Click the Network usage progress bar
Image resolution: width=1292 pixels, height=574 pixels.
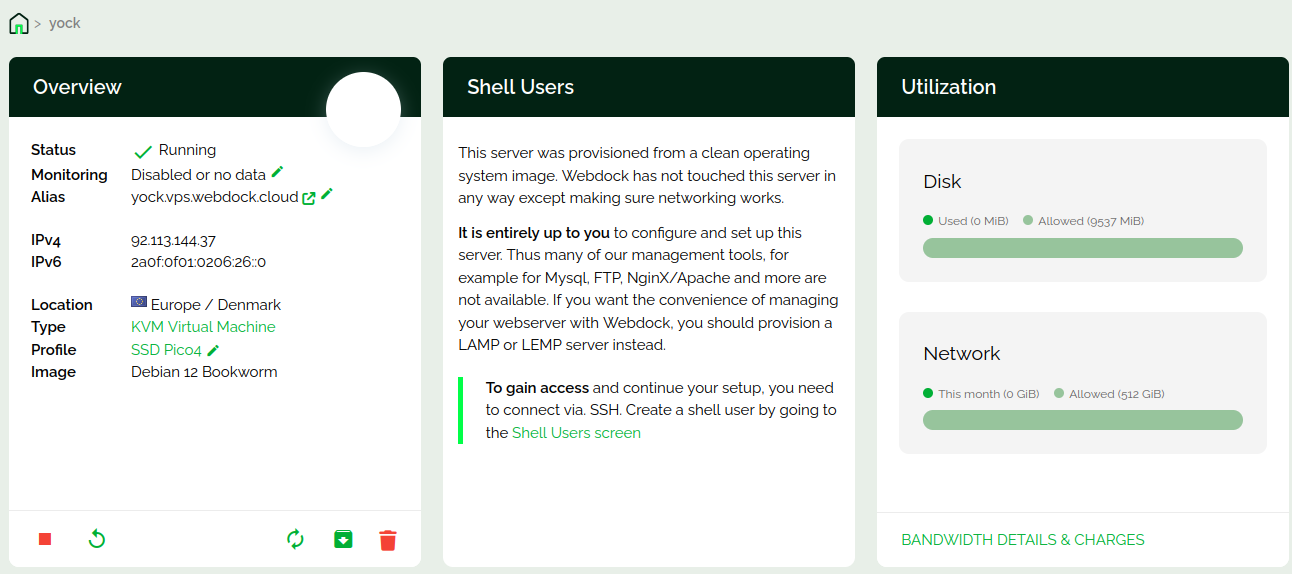click(x=1082, y=420)
